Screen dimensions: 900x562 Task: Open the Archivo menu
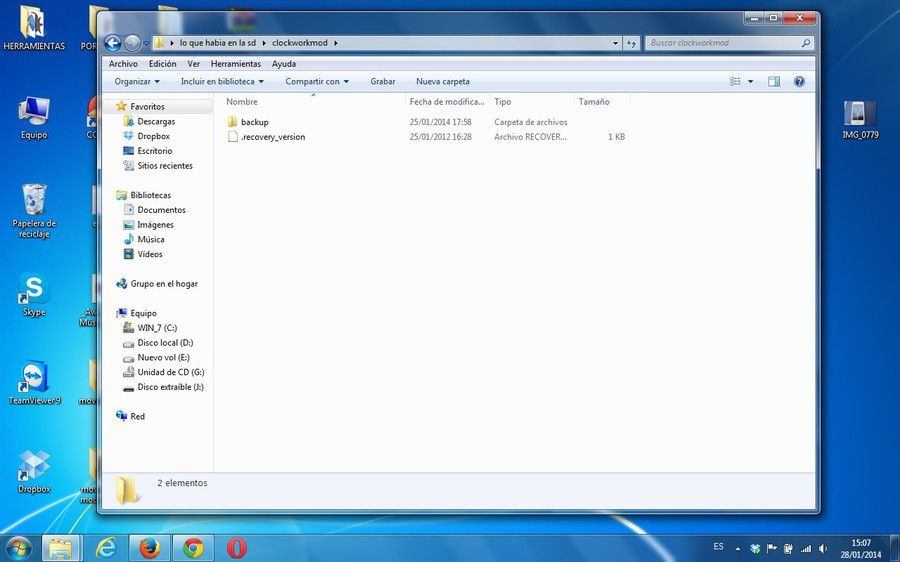click(123, 64)
